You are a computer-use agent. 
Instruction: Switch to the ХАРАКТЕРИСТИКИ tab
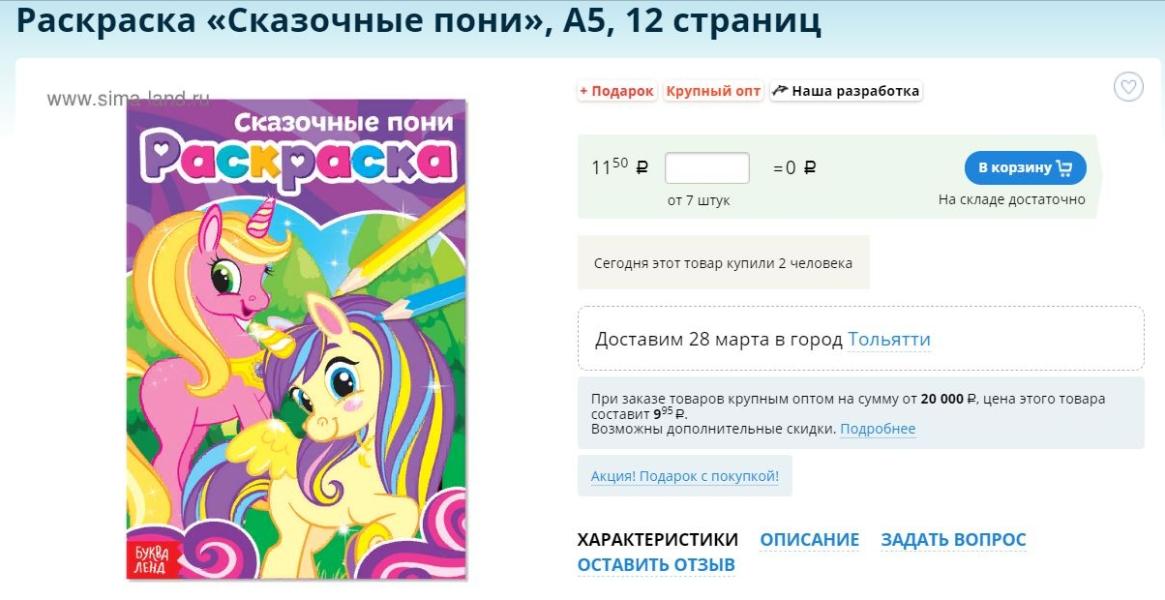[x=658, y=540]
